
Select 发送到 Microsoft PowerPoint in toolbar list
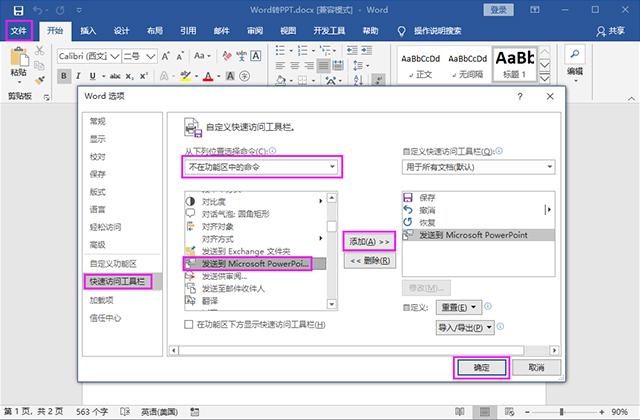tap(478, 235)
